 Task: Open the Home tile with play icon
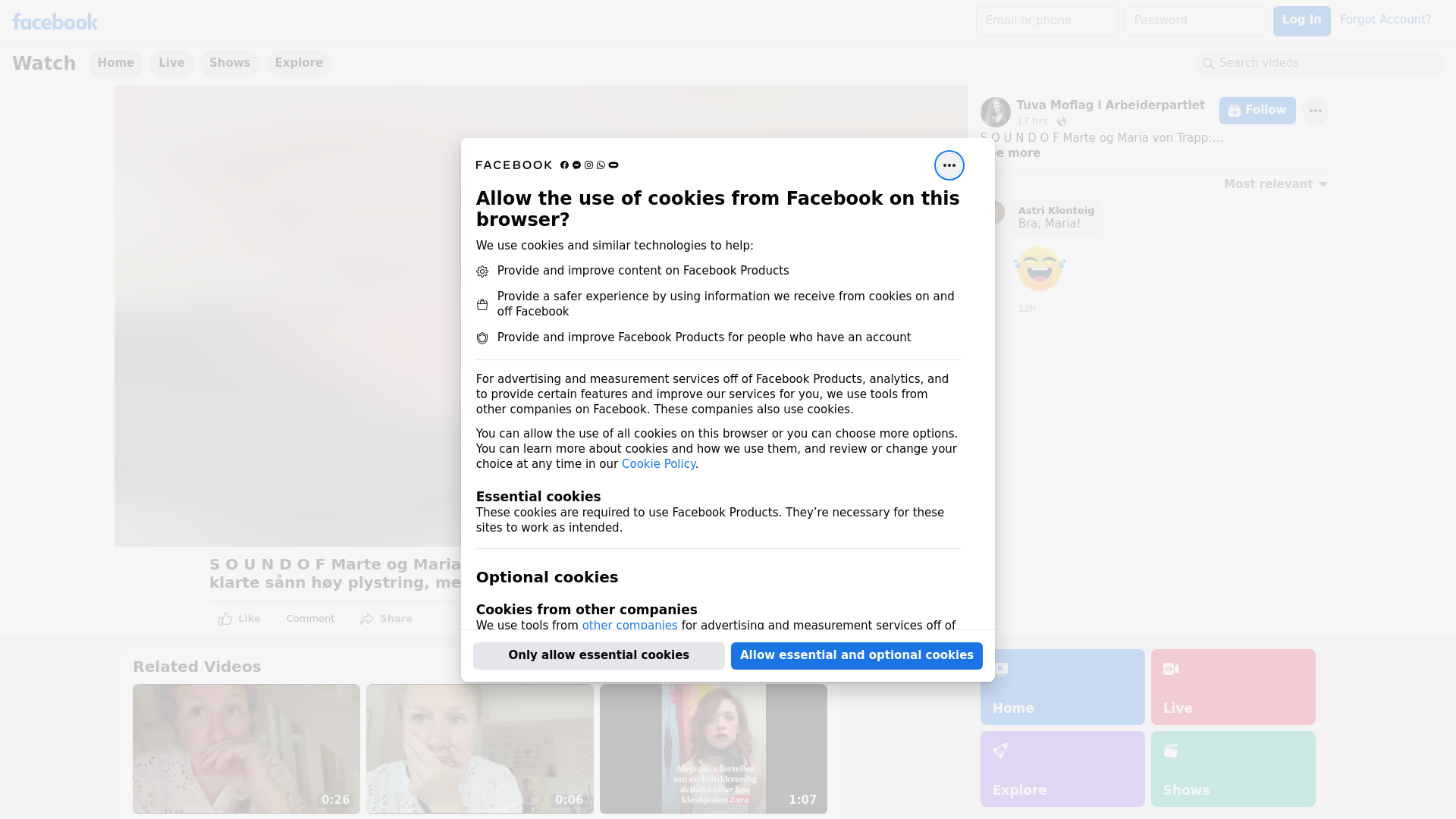[1062, 687]
